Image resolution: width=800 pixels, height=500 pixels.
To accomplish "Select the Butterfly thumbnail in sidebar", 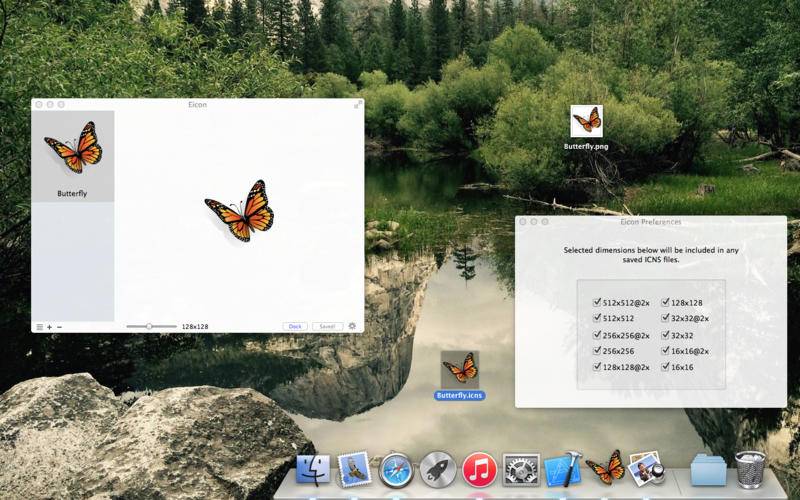I will tap(72, 156).
